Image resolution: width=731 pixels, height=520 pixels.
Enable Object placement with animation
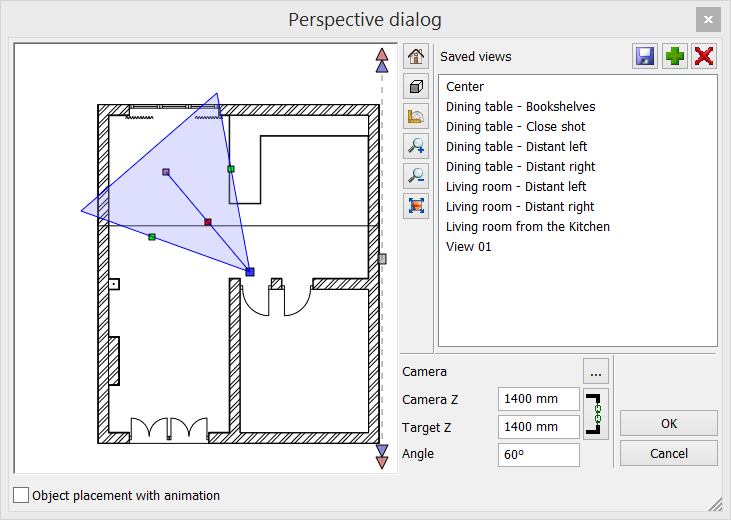point(21,495)
